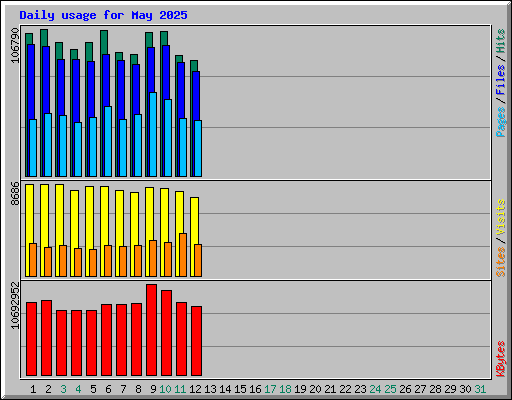Click the cyan Pages bar for day 9
This screenshot has height=400, width=512.
(x=153, y=135)
